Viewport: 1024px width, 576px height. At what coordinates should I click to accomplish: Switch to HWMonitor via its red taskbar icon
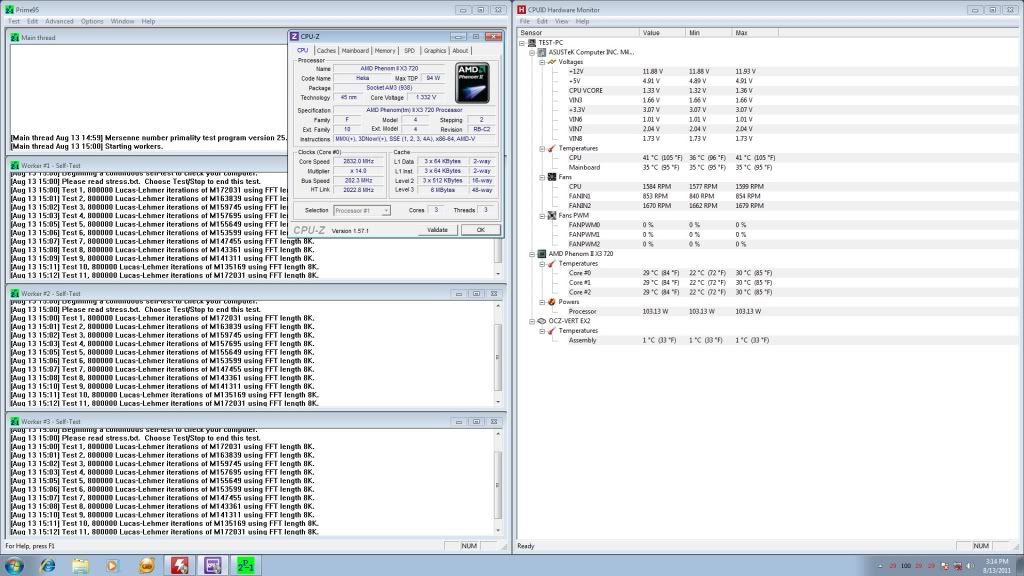click(x=180, y=566)
